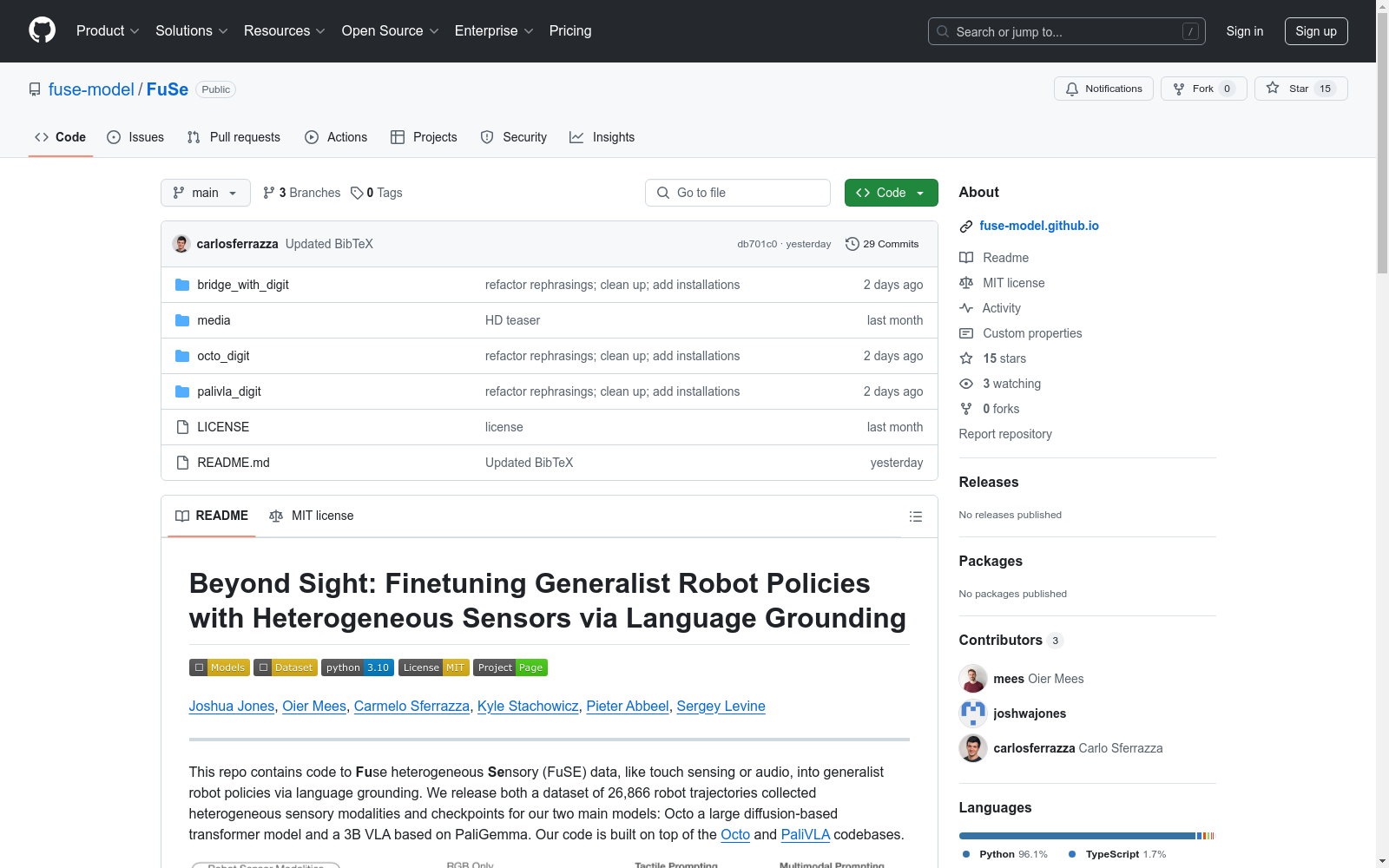Image resolution: width=1389 pixels, height=868 pixels.
Task: Switch to the Issues tab
Action: click(x=135, y=137)
